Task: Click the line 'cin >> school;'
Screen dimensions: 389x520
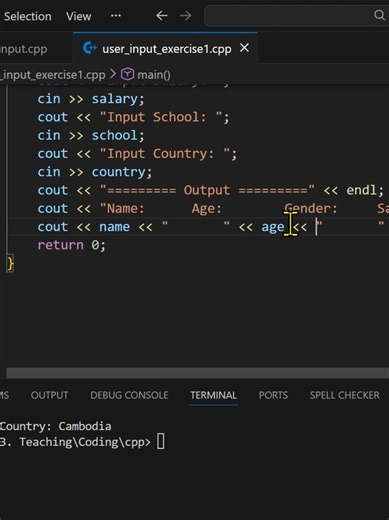Action: [91, 135]
